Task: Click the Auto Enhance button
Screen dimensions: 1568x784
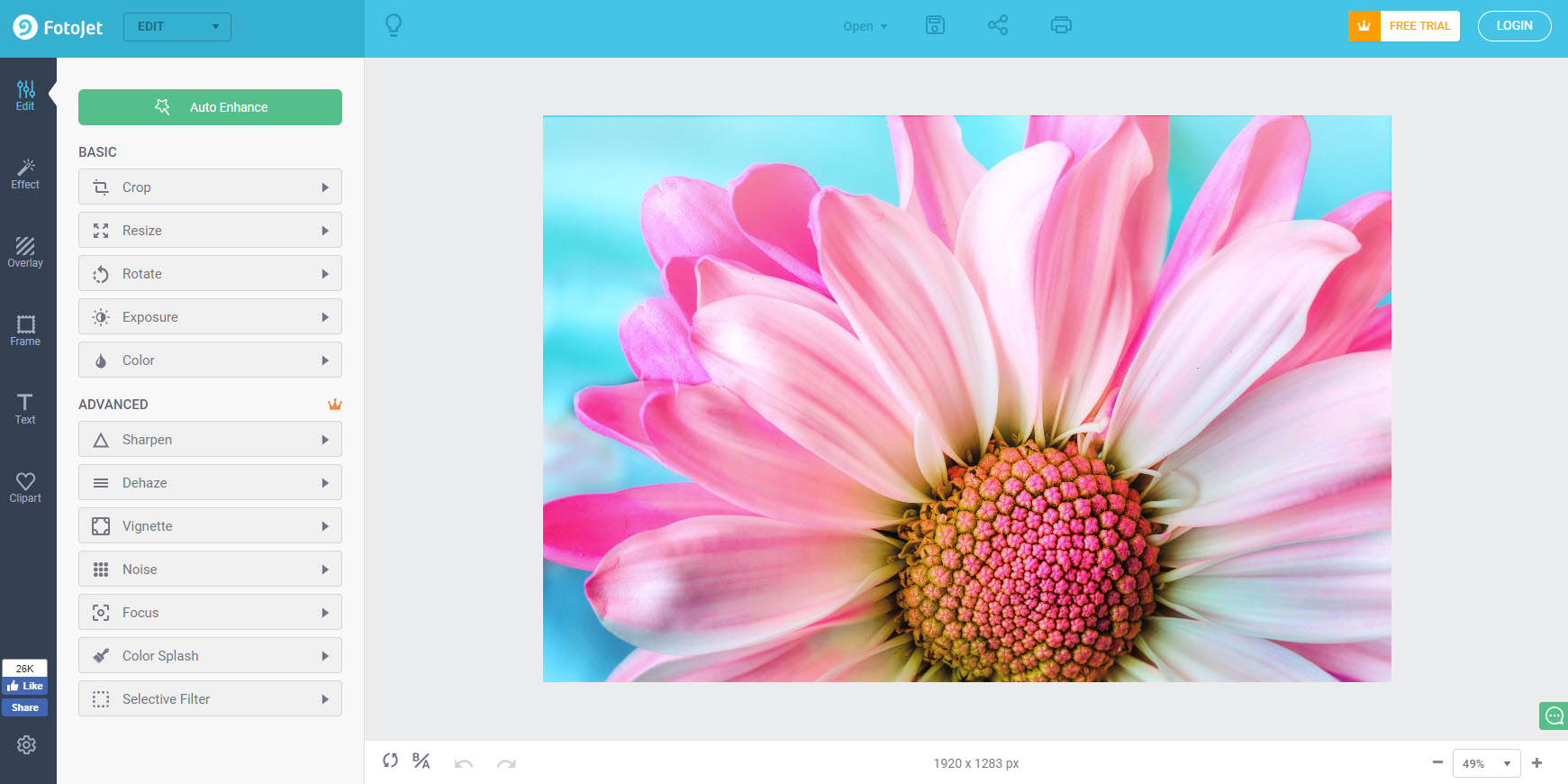Action: [x=210, y=107]
